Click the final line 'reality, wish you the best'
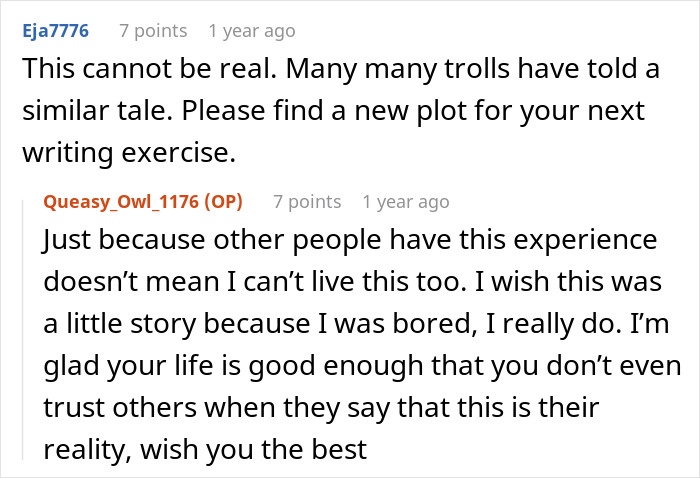 (205, 450)
